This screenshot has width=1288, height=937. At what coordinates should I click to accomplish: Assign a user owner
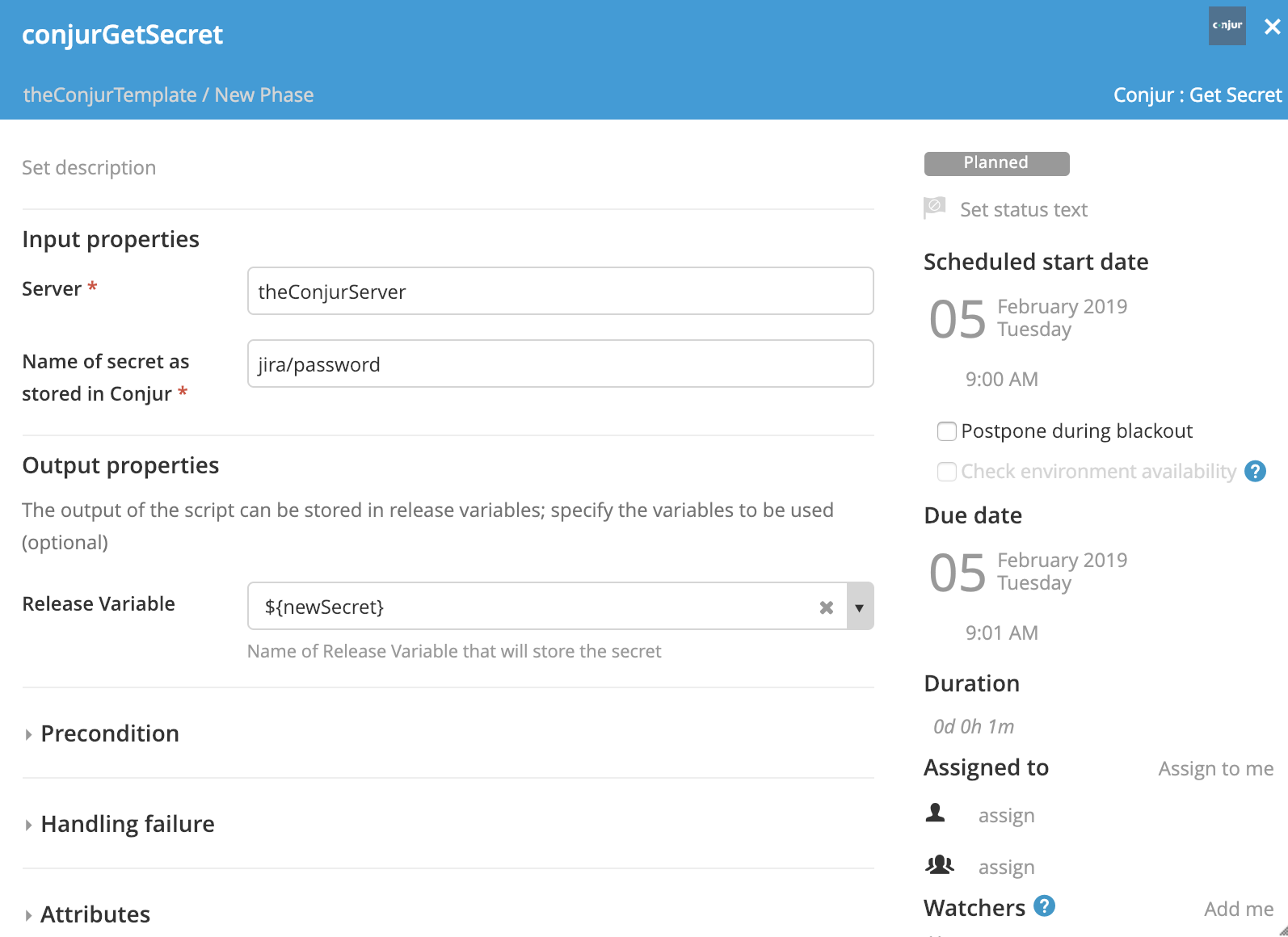click(x=1006, y=815)
